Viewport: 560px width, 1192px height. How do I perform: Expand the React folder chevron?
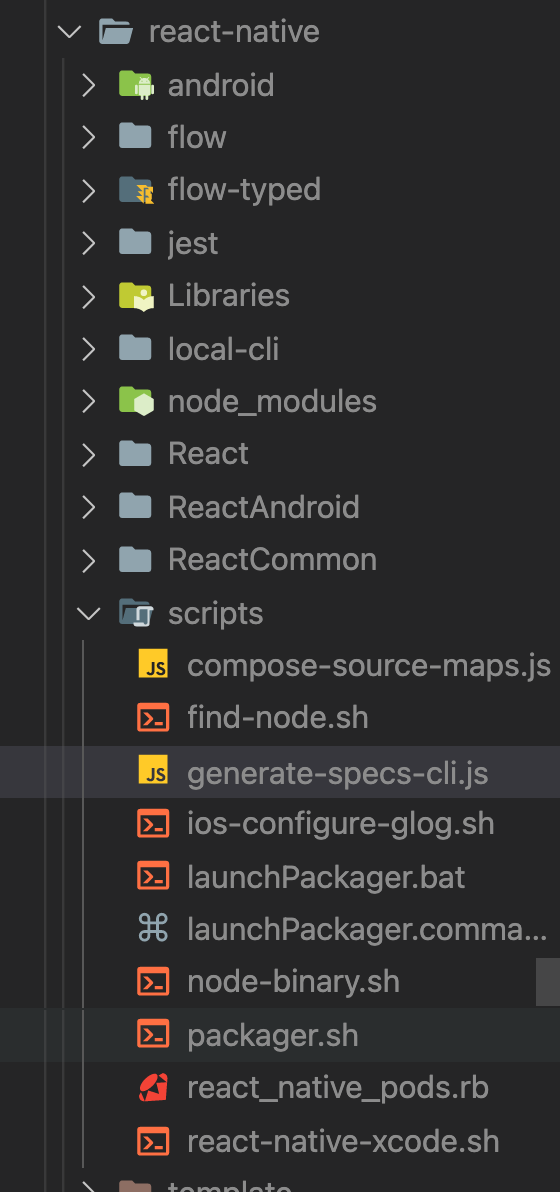(89, 454)
